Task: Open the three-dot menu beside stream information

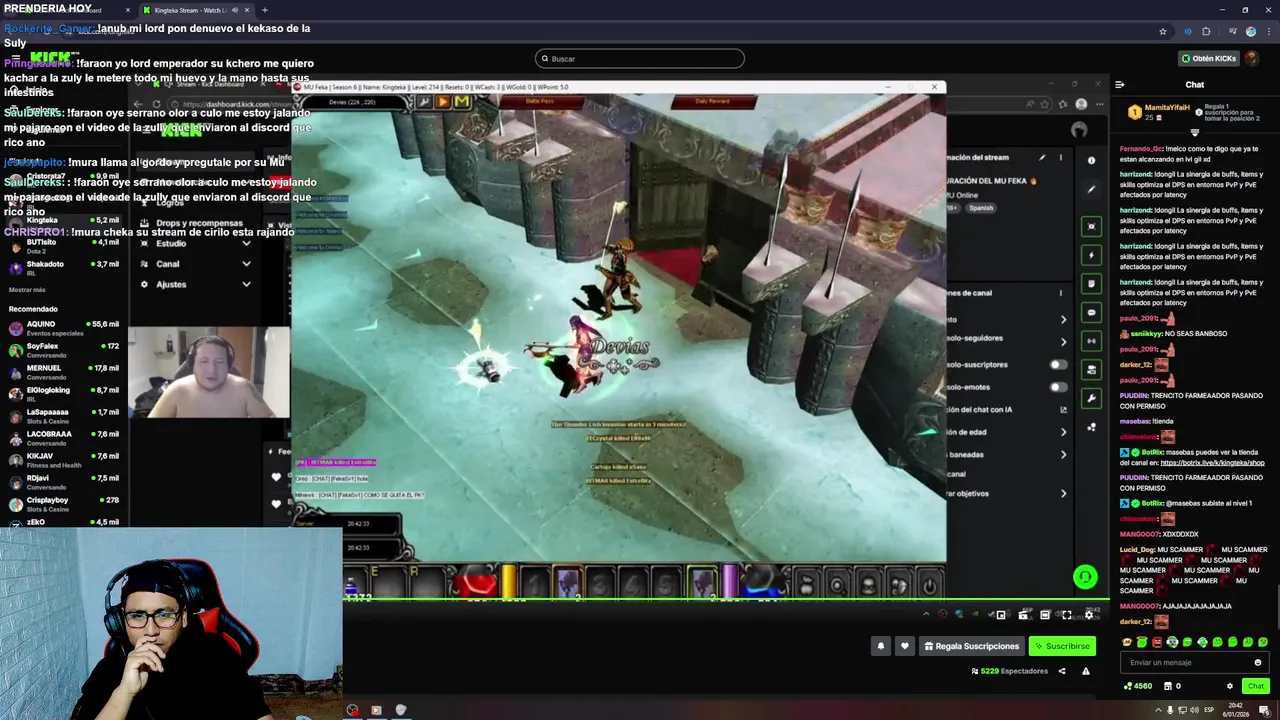Action: pos(1061,157)
